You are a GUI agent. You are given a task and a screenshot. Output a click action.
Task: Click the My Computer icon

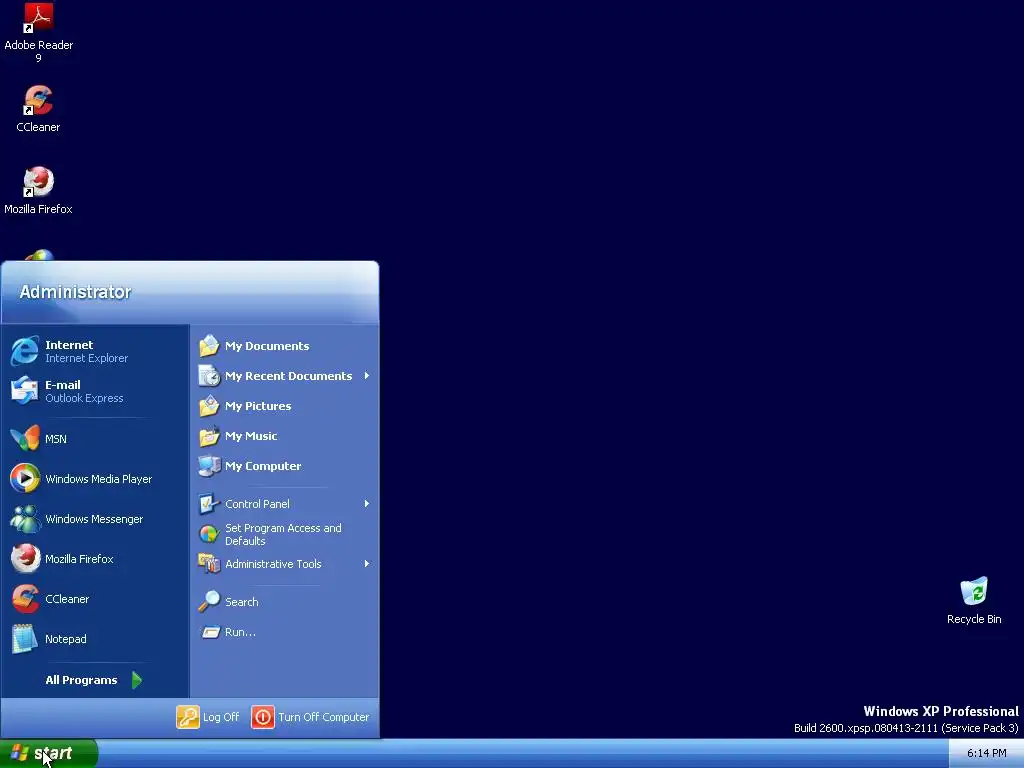click(x=209, y=466)
